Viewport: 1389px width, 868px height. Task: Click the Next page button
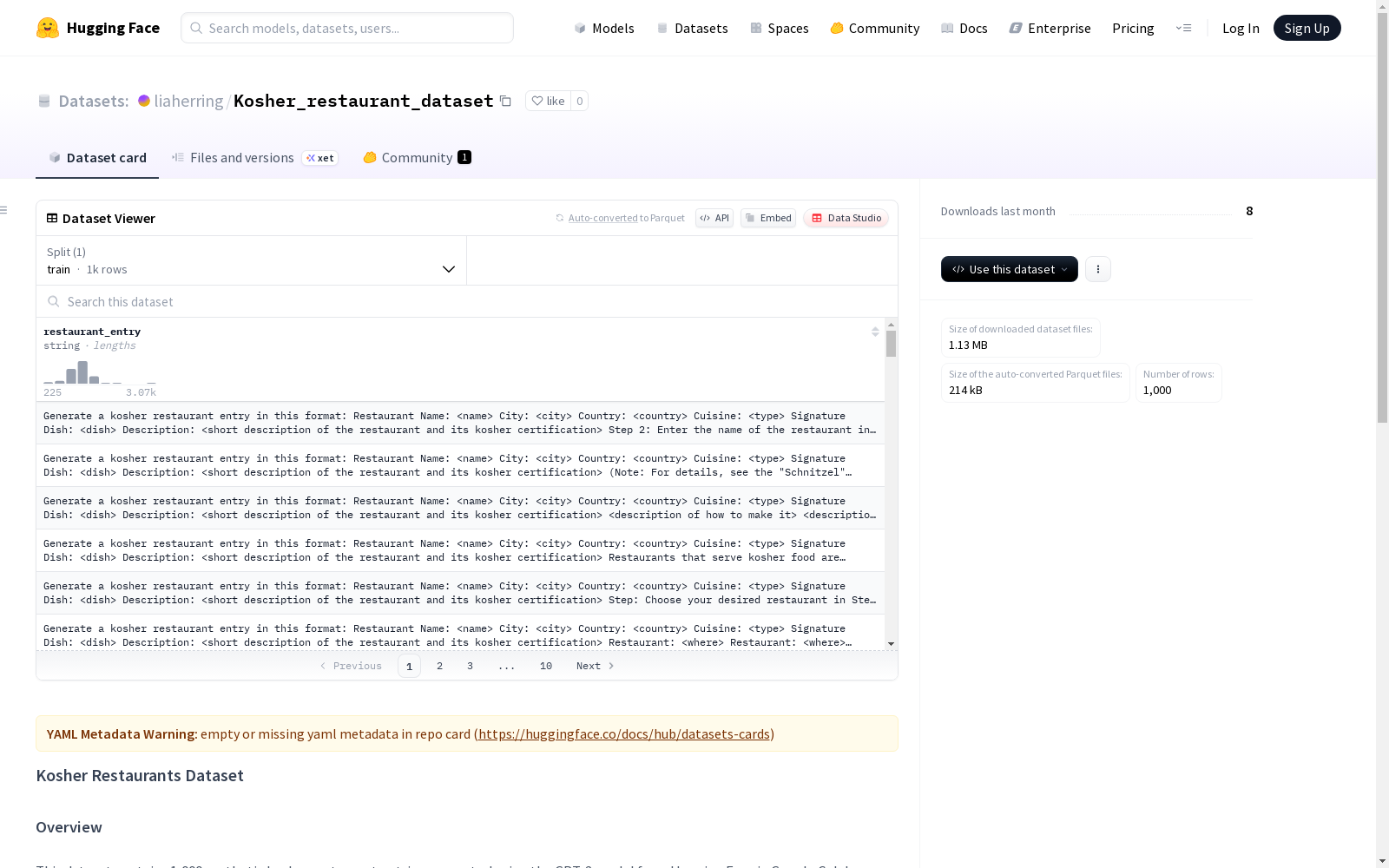[x=596, y=666]
